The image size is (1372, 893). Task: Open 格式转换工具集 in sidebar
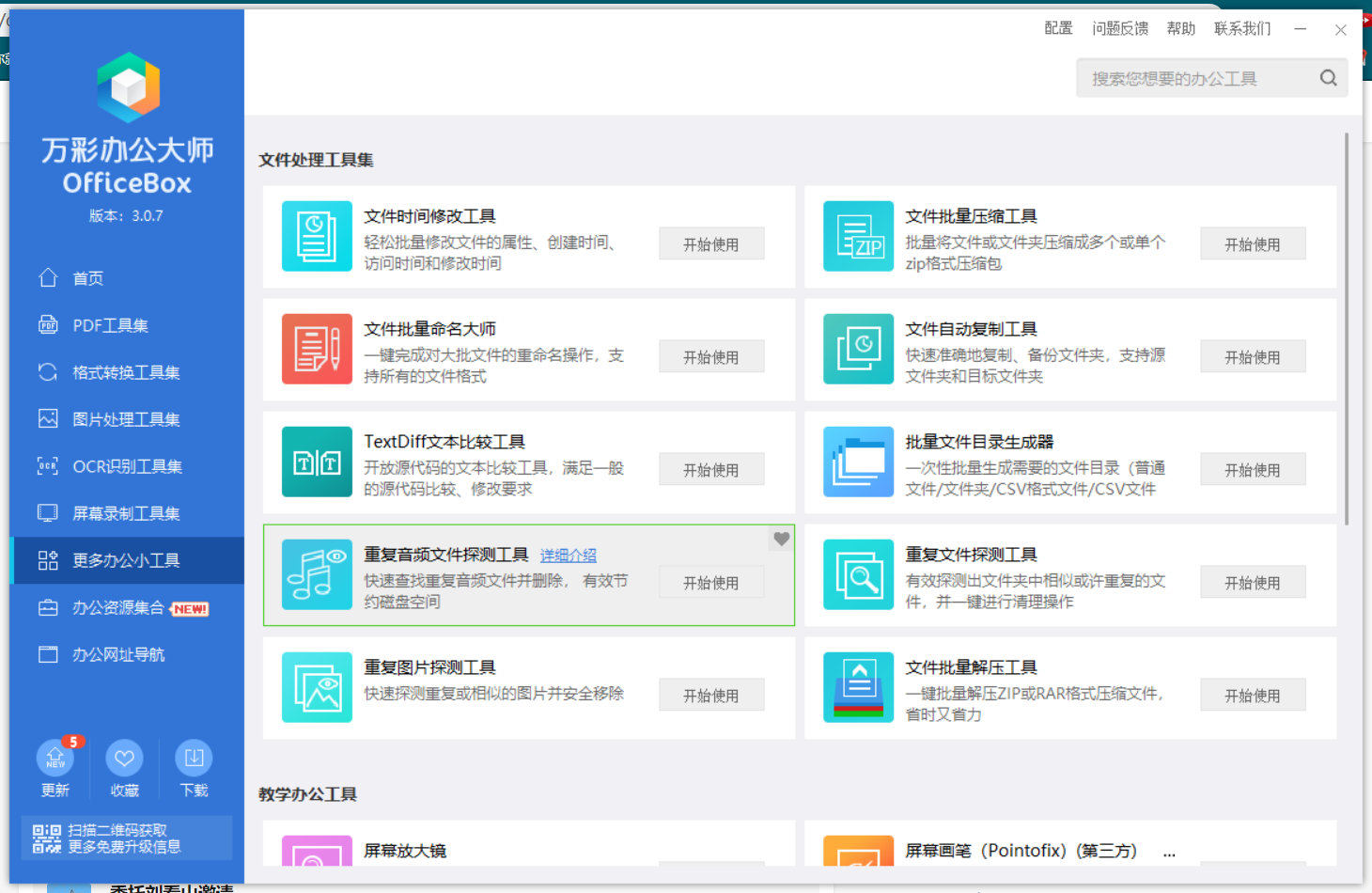[x=127, y=372]
